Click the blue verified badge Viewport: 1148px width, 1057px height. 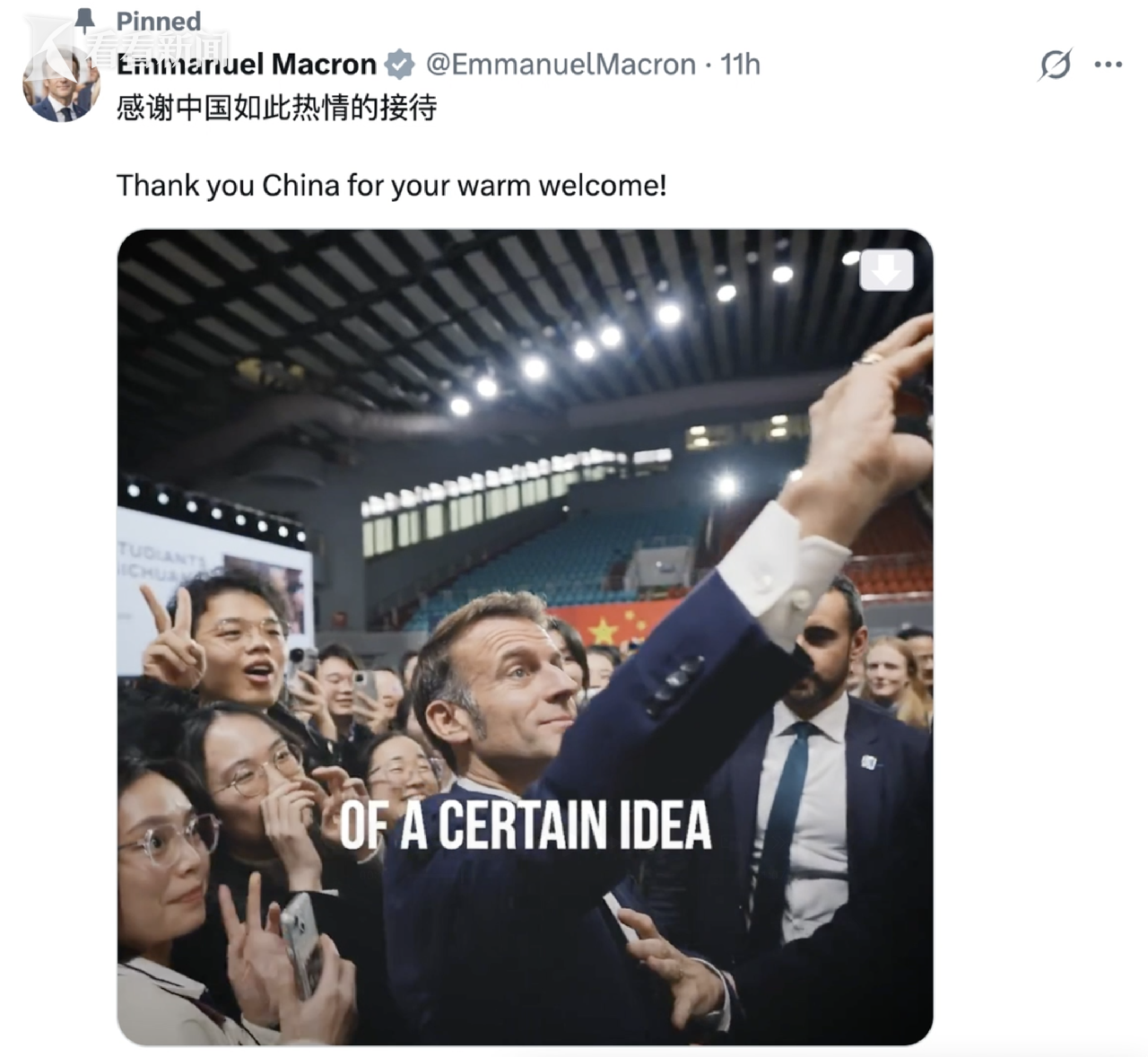pyautogui.click(x=399, y=65)
